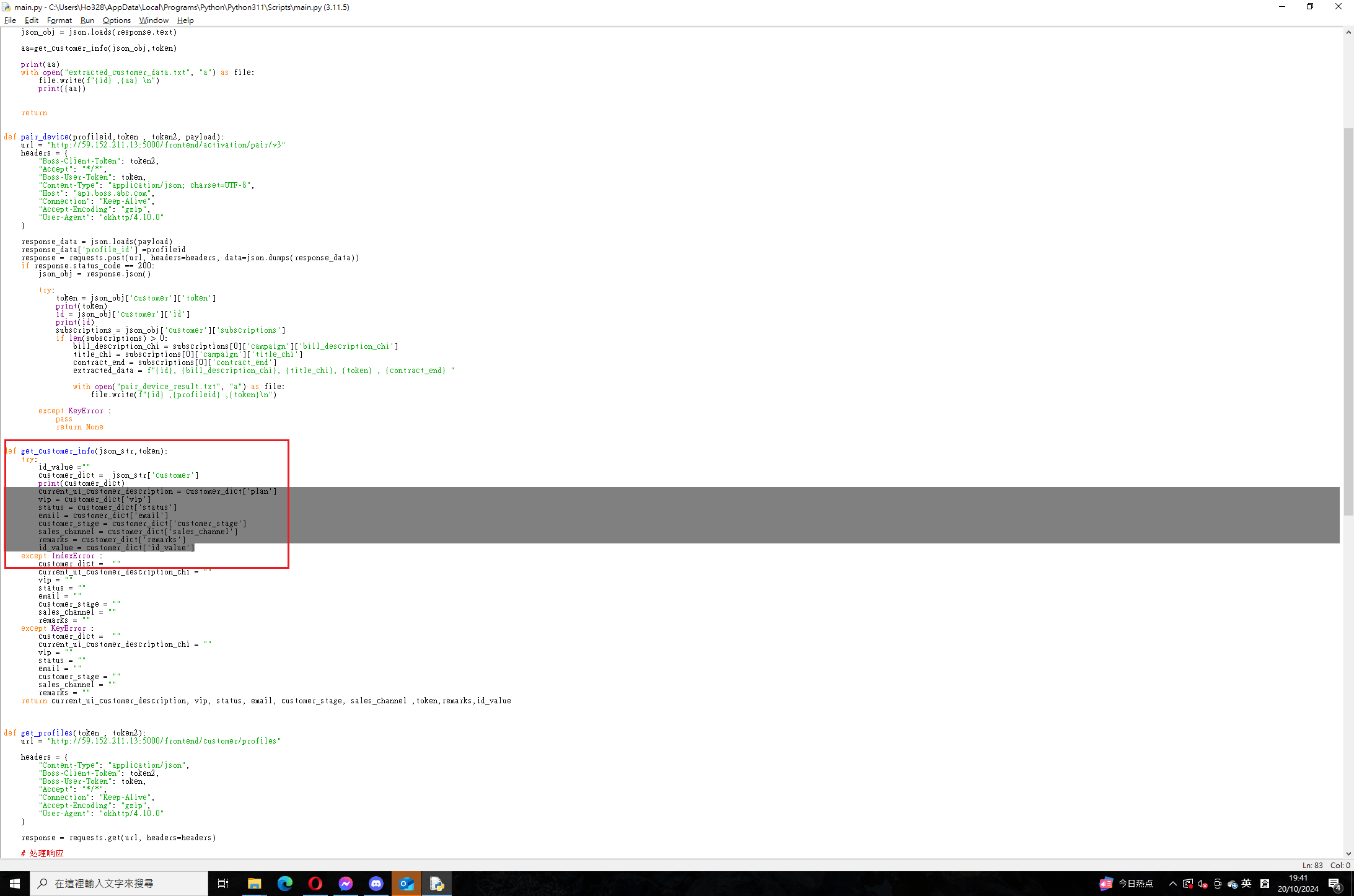Click the line 'def get_customer_info(json_str,token):'
The image size is (1354, 896).
click(86, 451)
